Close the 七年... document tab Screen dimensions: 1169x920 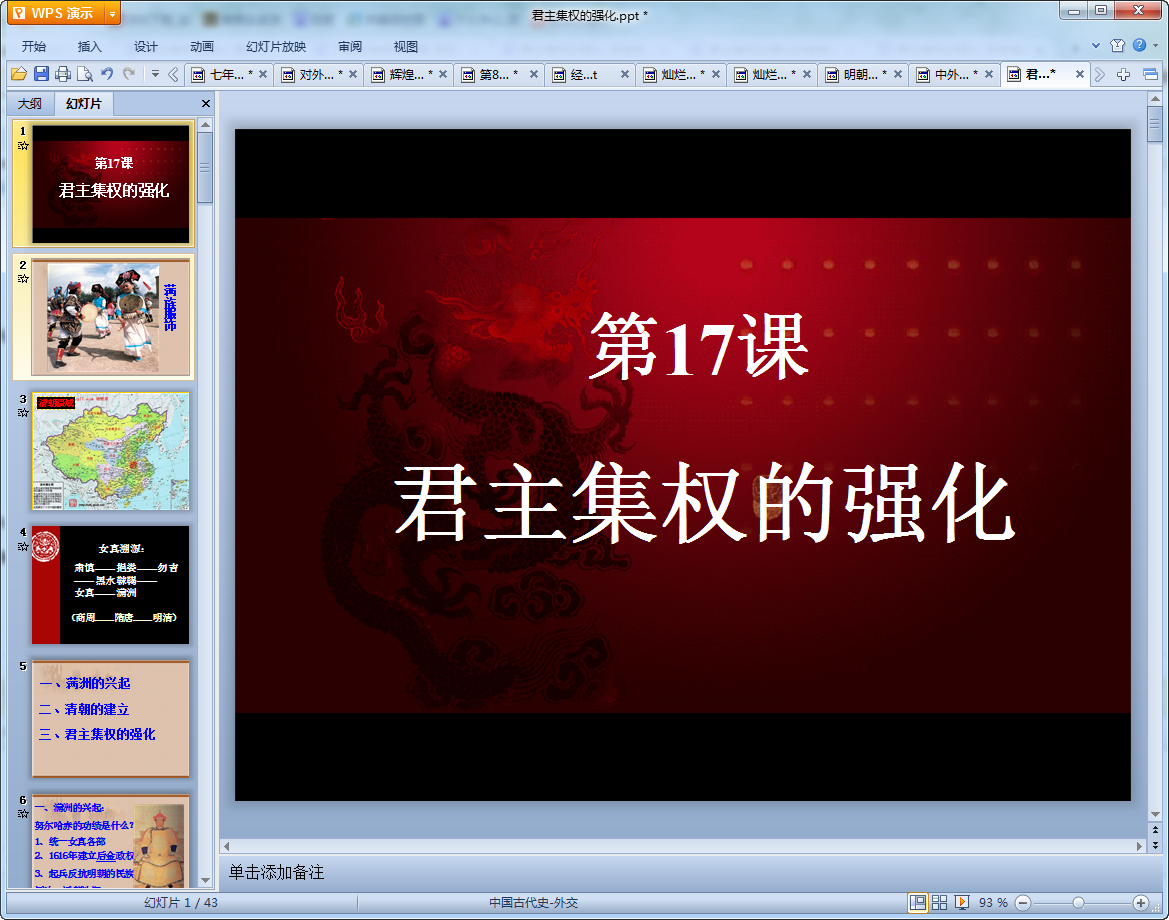263,75
